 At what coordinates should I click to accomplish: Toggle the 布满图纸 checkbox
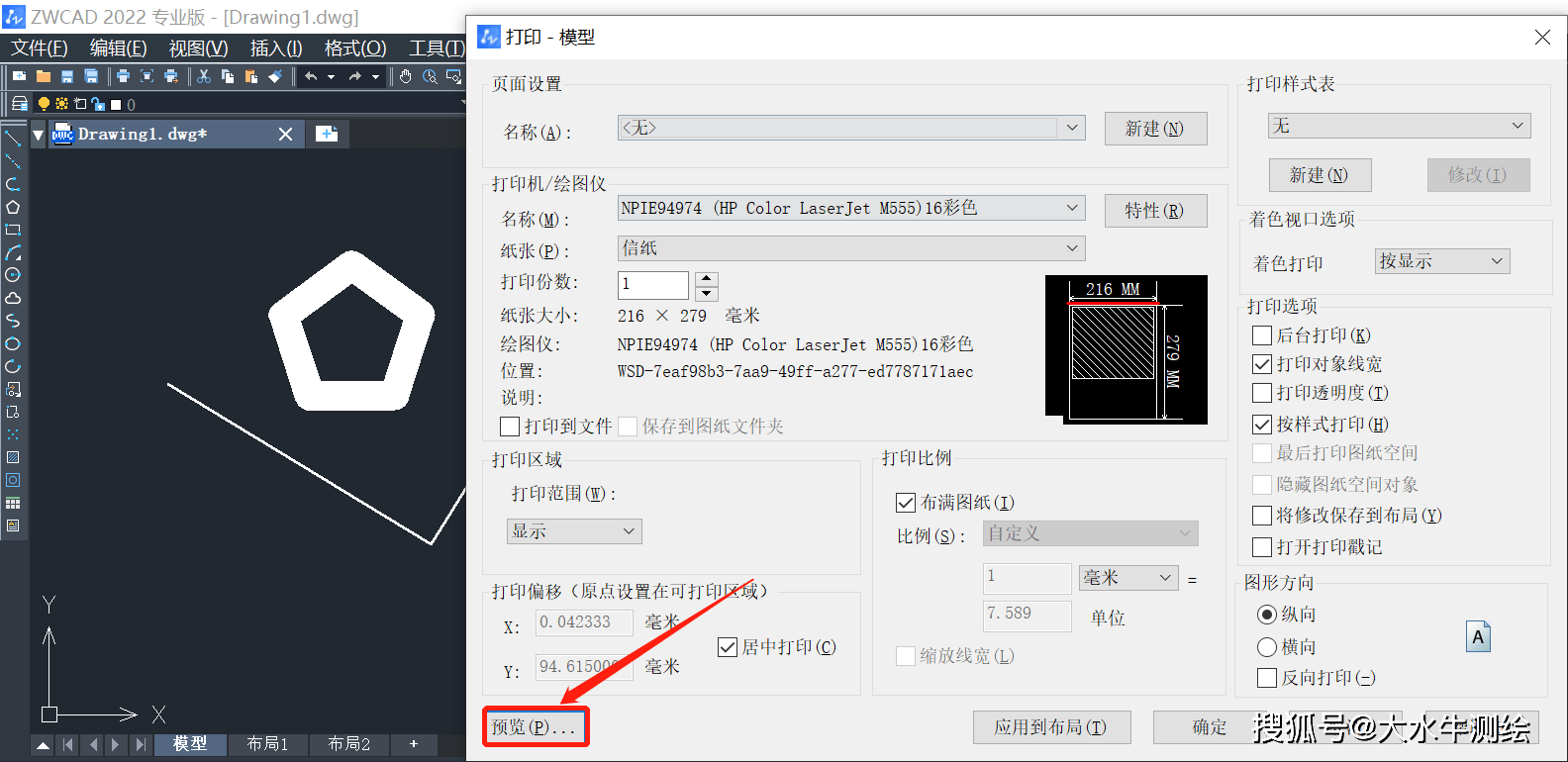pyautogui.click(x=906, y=503)
